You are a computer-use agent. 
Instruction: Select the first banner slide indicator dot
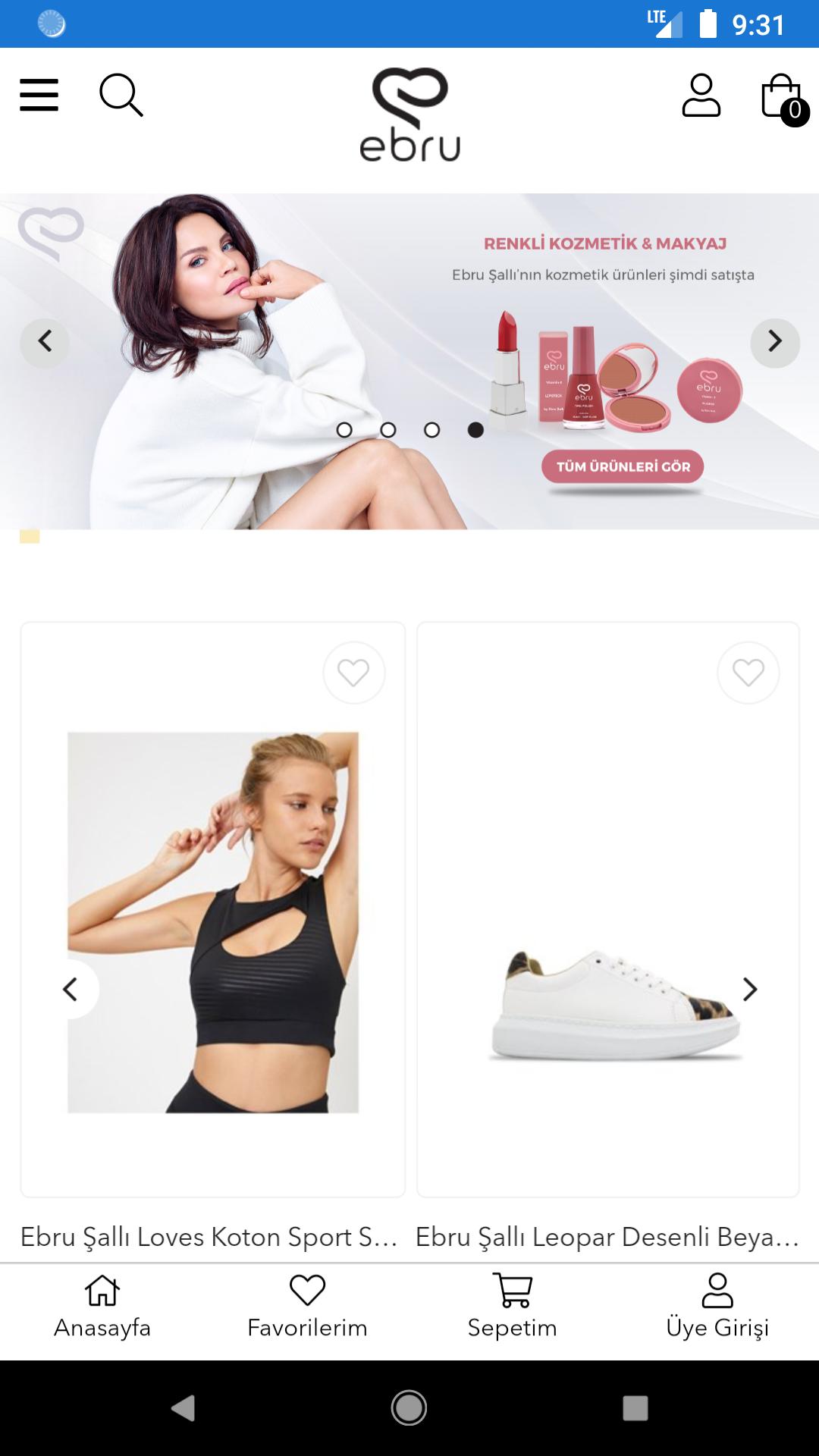tap(344, 430)
